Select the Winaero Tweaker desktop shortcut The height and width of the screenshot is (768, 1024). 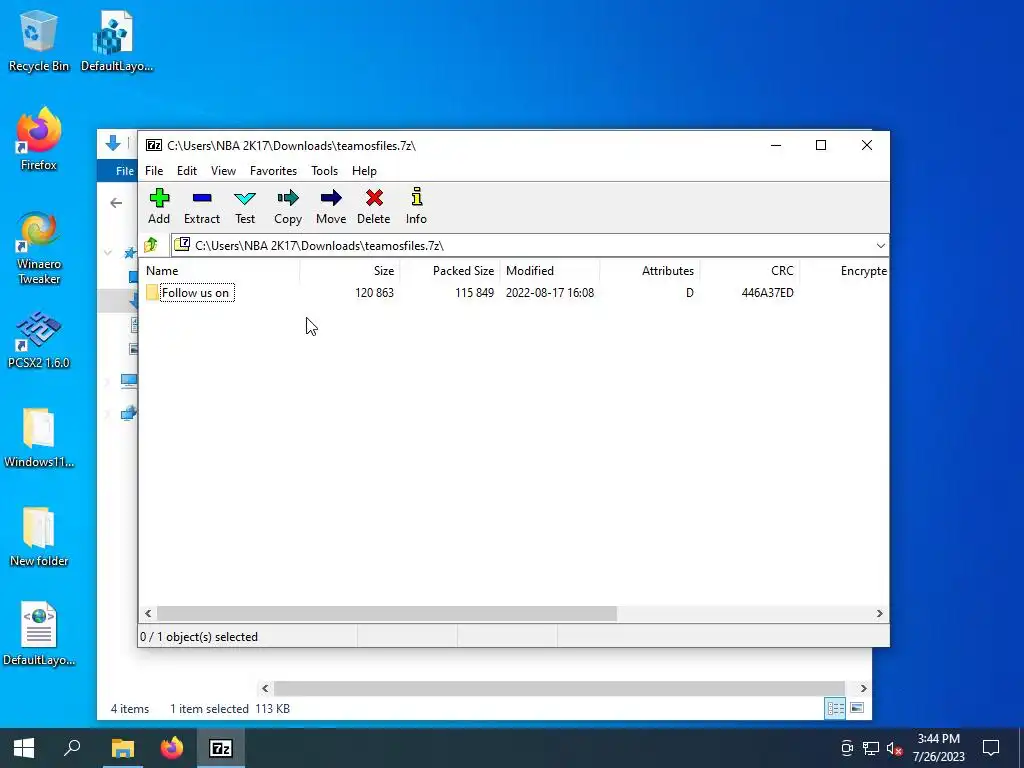(x=39, y=248)
